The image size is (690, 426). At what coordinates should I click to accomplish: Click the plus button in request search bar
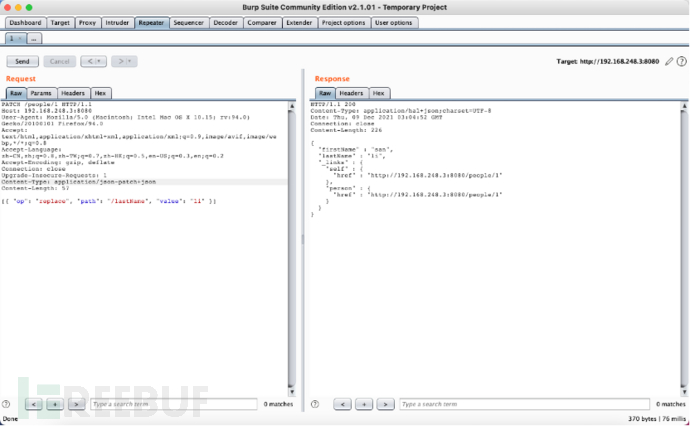(x=55, y=404)
